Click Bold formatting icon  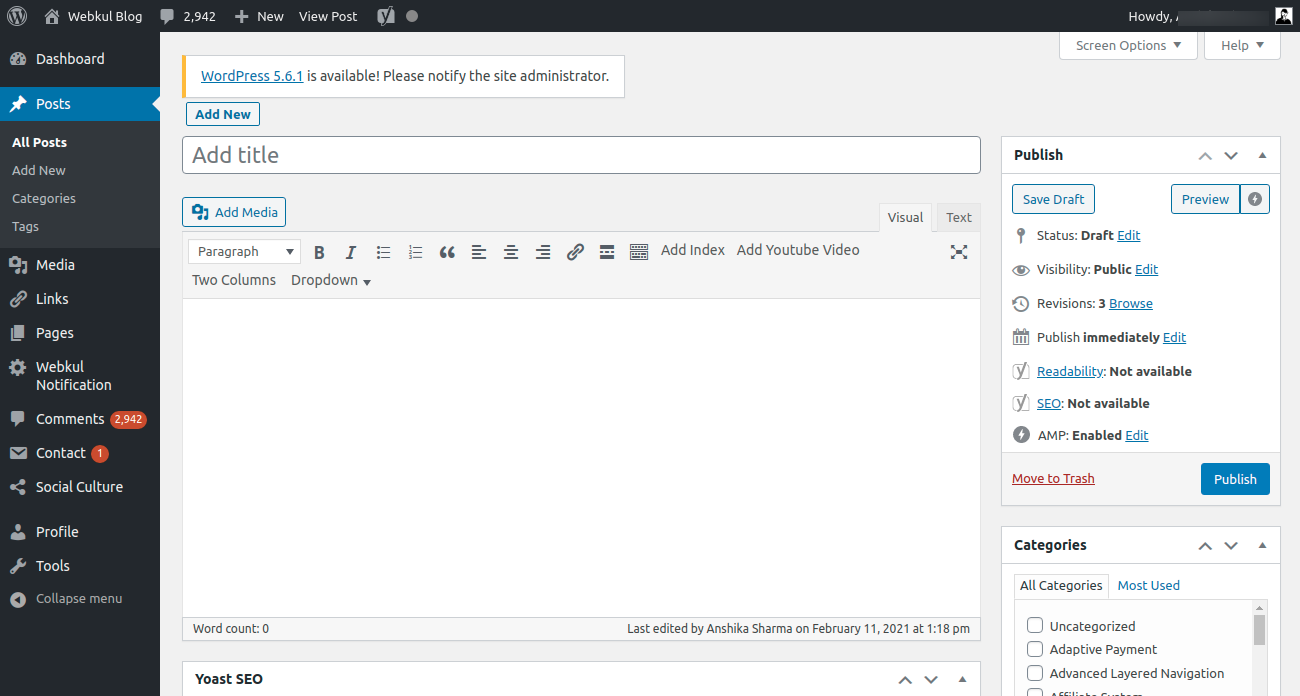[x=319, y=252]
